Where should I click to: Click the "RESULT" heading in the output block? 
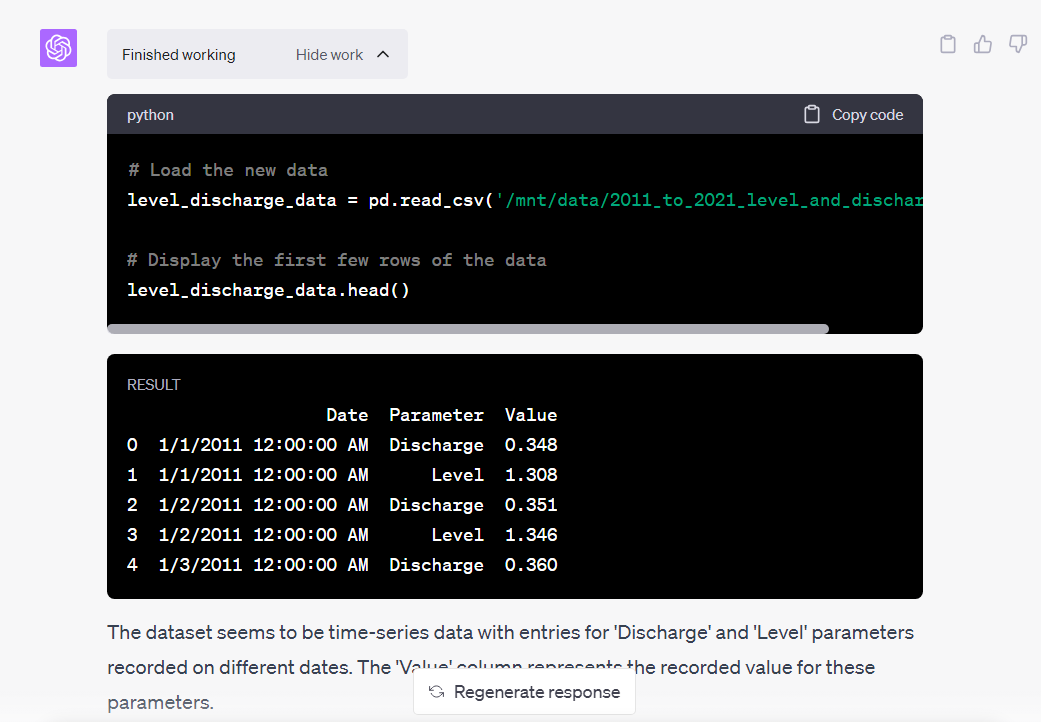[x=154, y=385]
